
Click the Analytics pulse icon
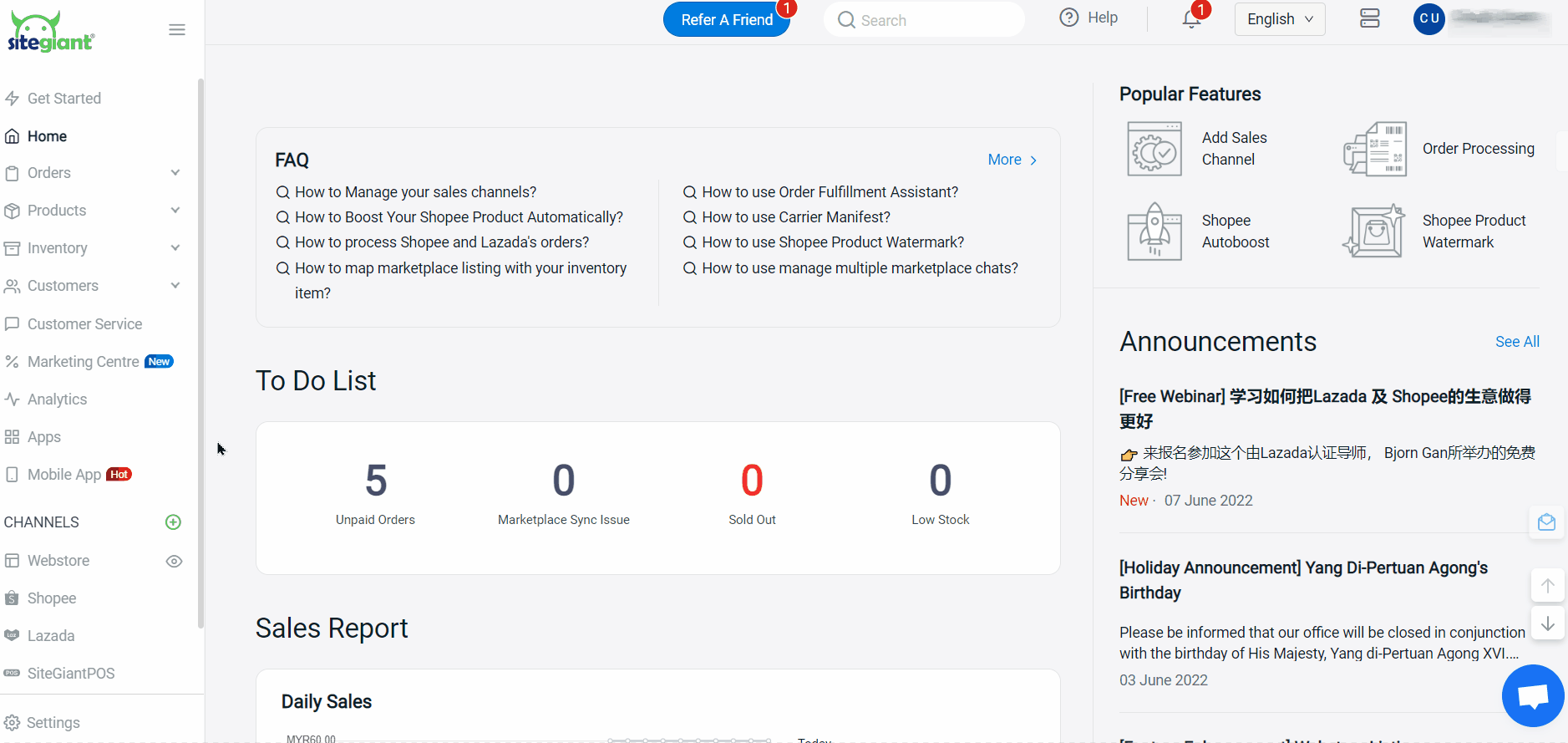pos(12,399)
